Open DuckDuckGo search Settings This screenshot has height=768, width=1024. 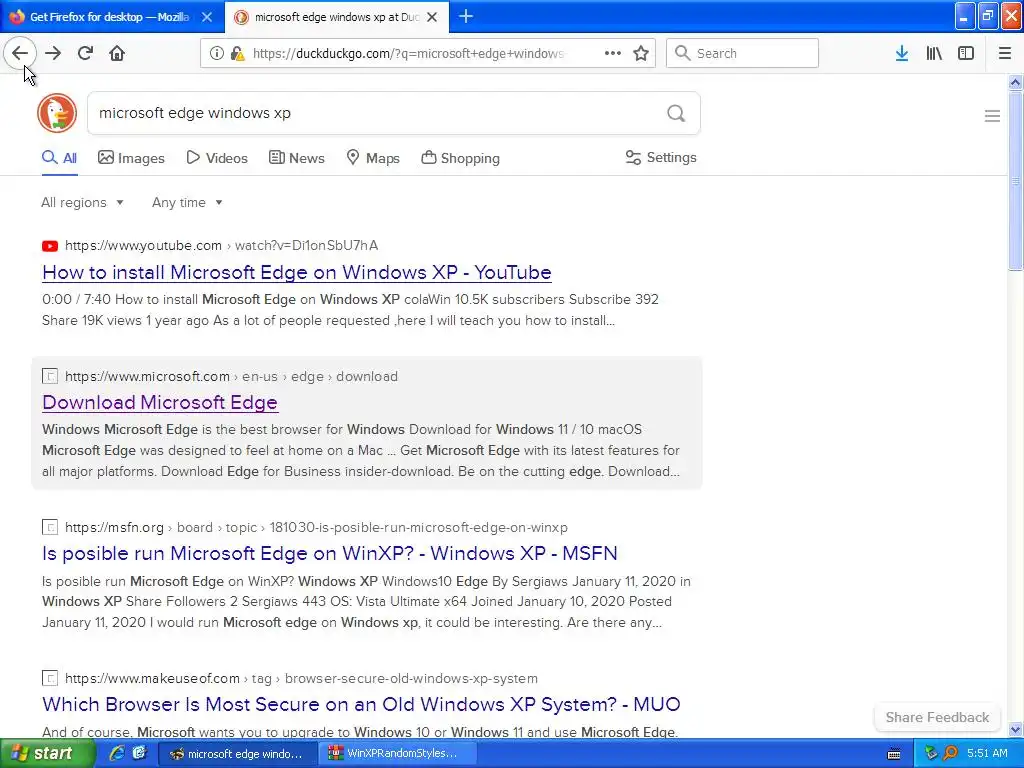pyautogui.click(x=661, y=157)
